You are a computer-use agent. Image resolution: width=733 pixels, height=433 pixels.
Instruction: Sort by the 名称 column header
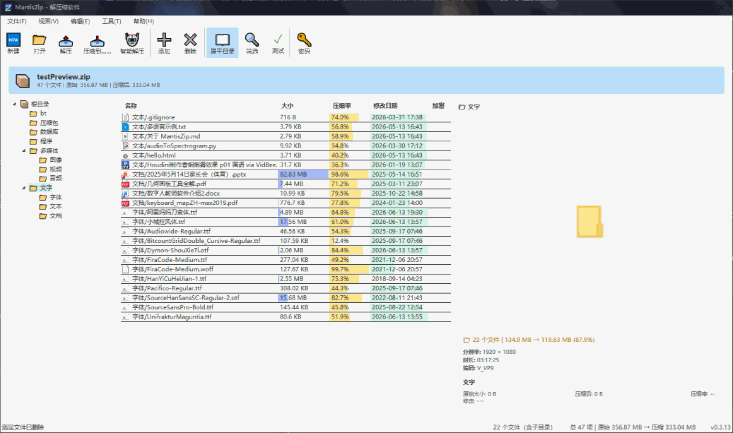tap(131, 106)
